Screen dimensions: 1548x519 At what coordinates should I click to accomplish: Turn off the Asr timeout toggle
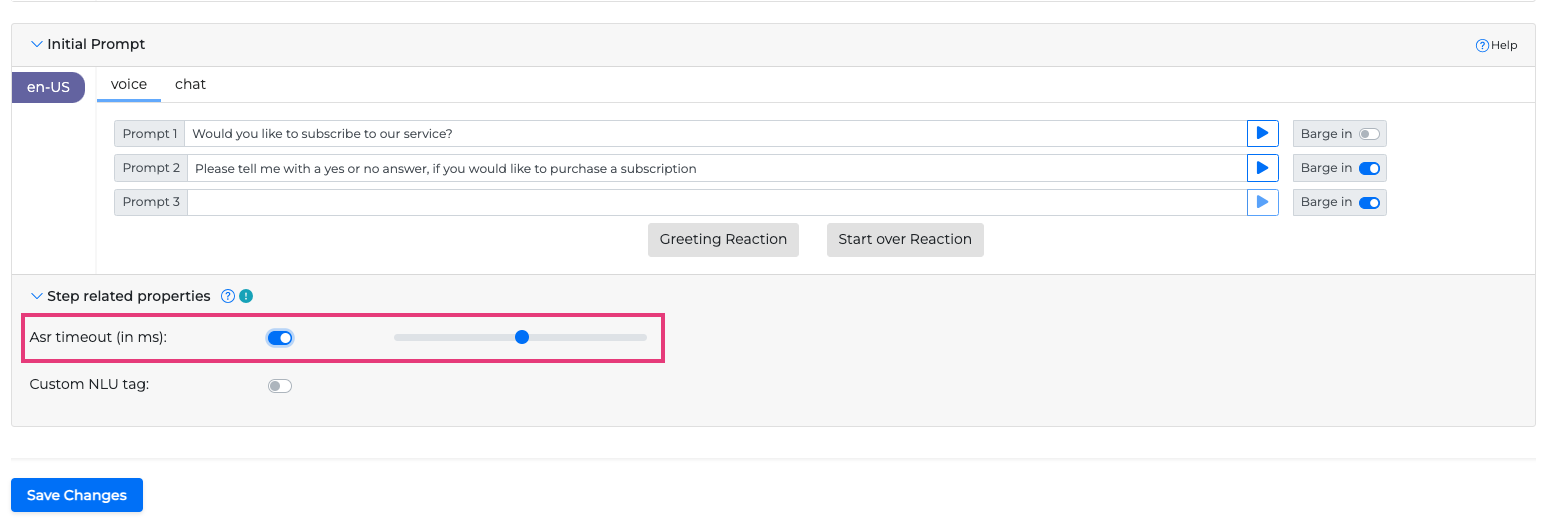click(x=280, y=338)
